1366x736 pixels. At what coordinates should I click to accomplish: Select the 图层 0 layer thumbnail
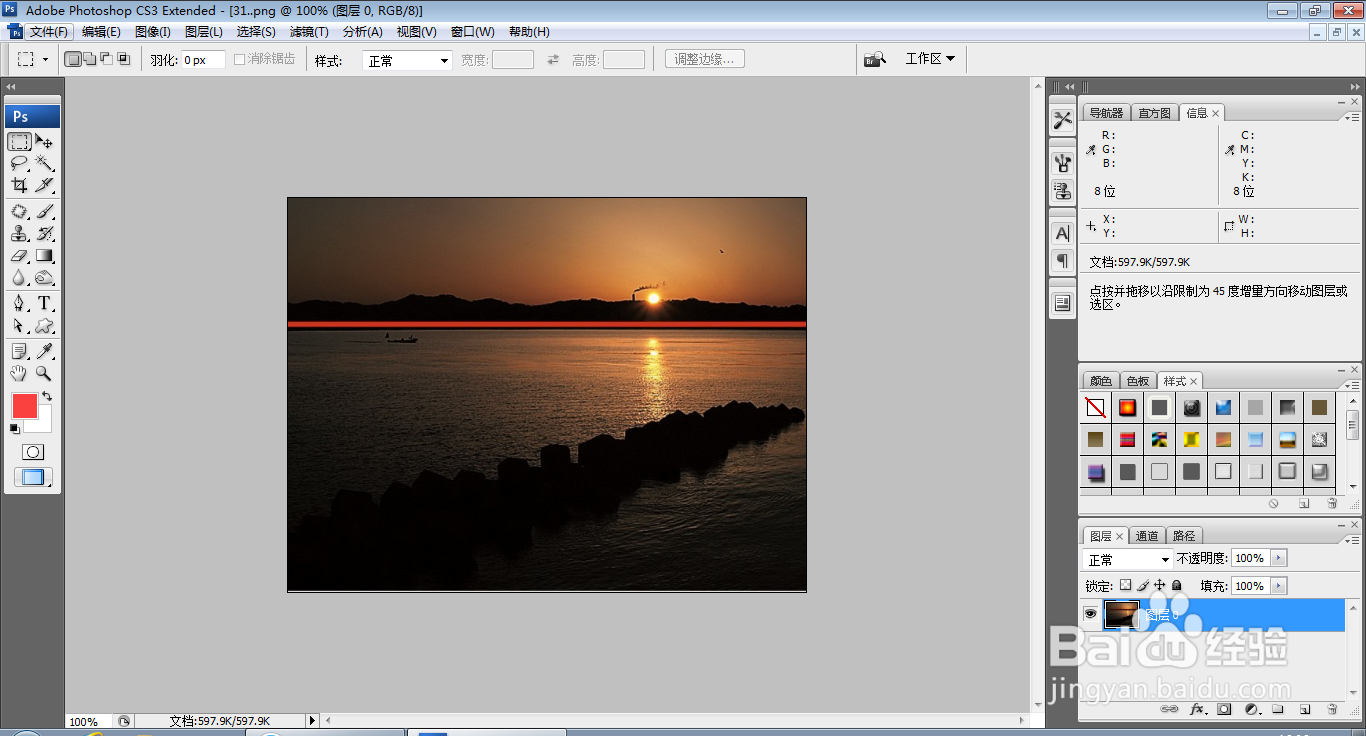point(1121,614)
